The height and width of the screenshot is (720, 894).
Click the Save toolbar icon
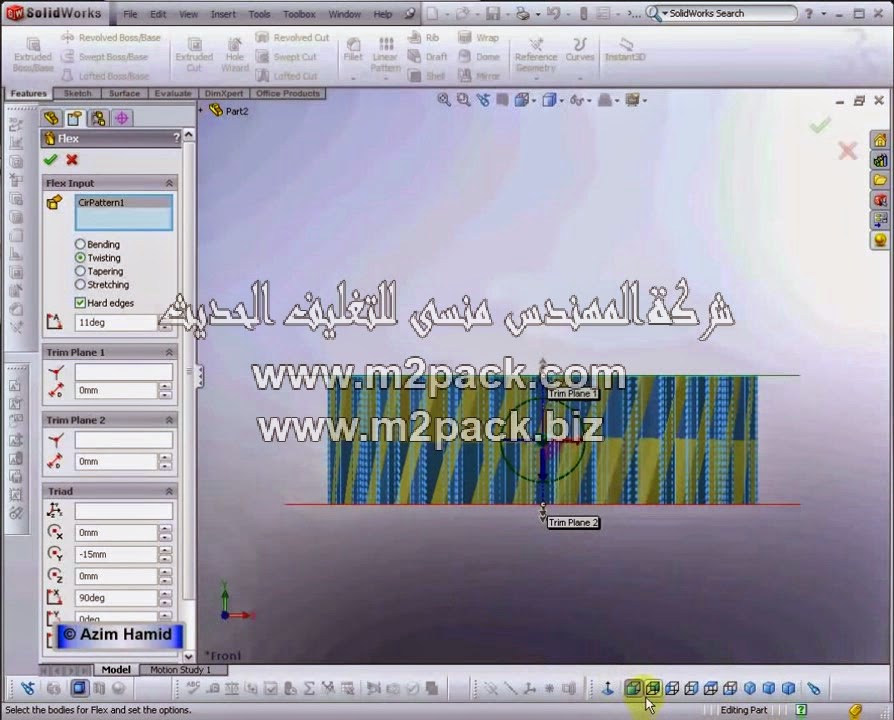point(493,14)
